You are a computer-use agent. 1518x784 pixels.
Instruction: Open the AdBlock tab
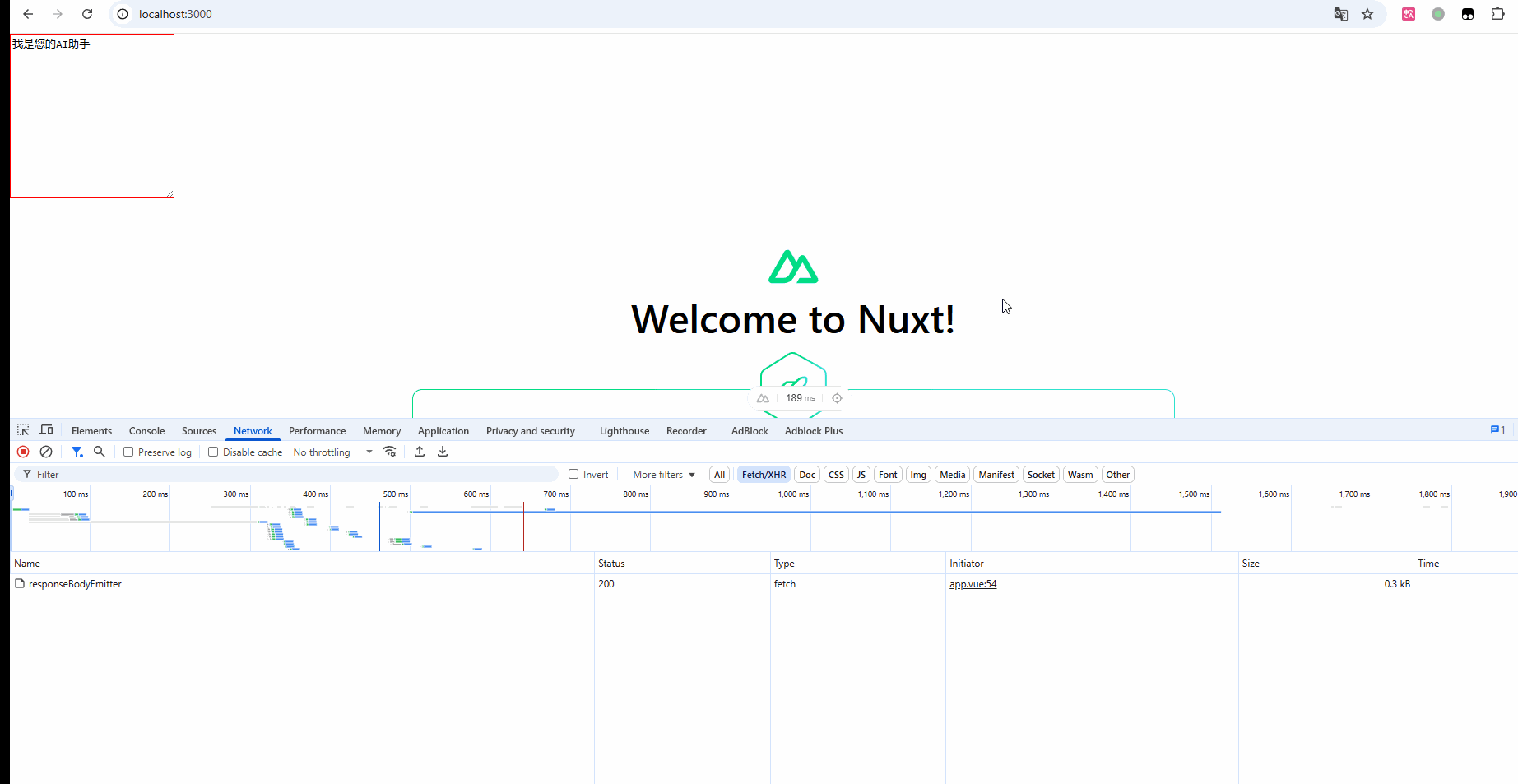coord(750,431)
